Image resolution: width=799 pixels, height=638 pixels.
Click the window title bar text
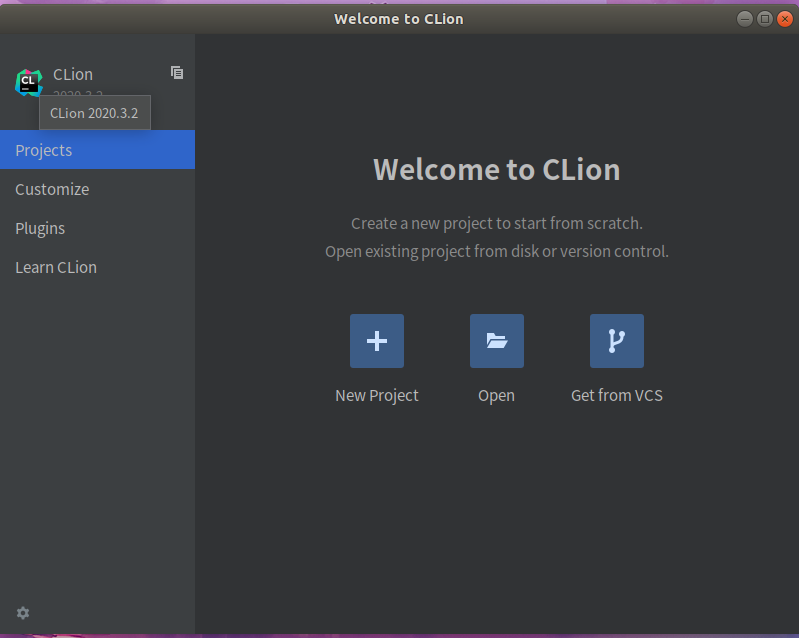[x=399, y=19]
